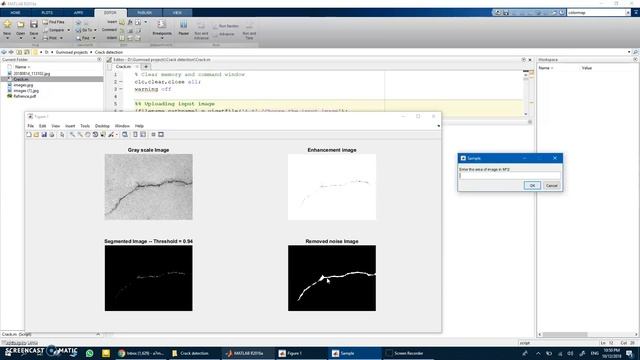Click the Breakpoints icon in ribbon
640x360 pixels.
162,24
